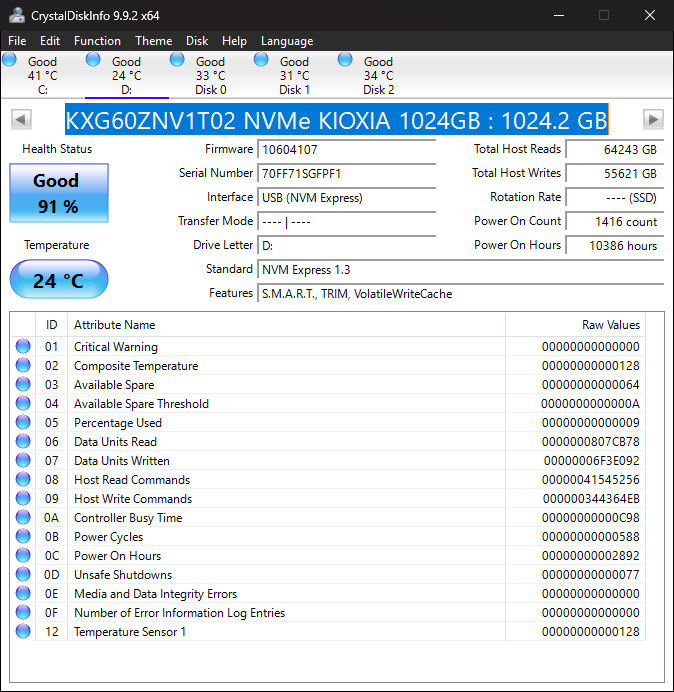Click the KXG60ZNV1T02 NVMe KIOXIA disk title

[337, 119]
